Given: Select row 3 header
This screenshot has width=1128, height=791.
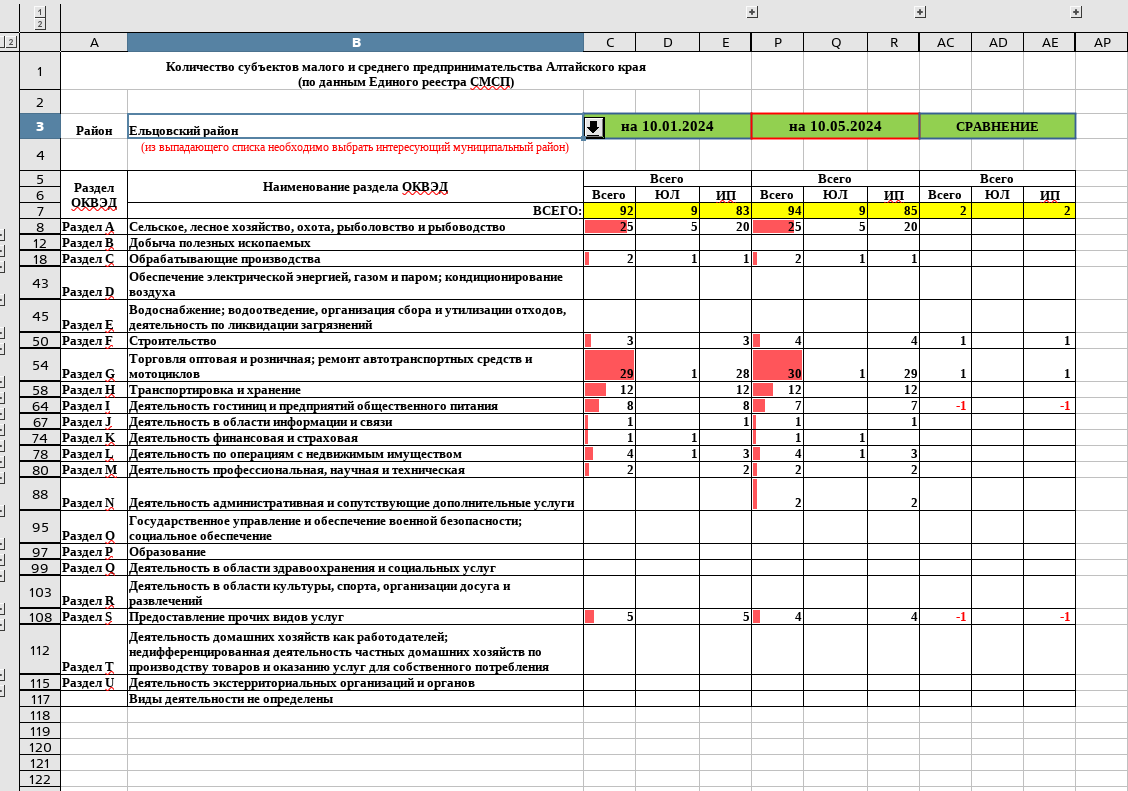Looking at the screenshot, I should [40, 126].
